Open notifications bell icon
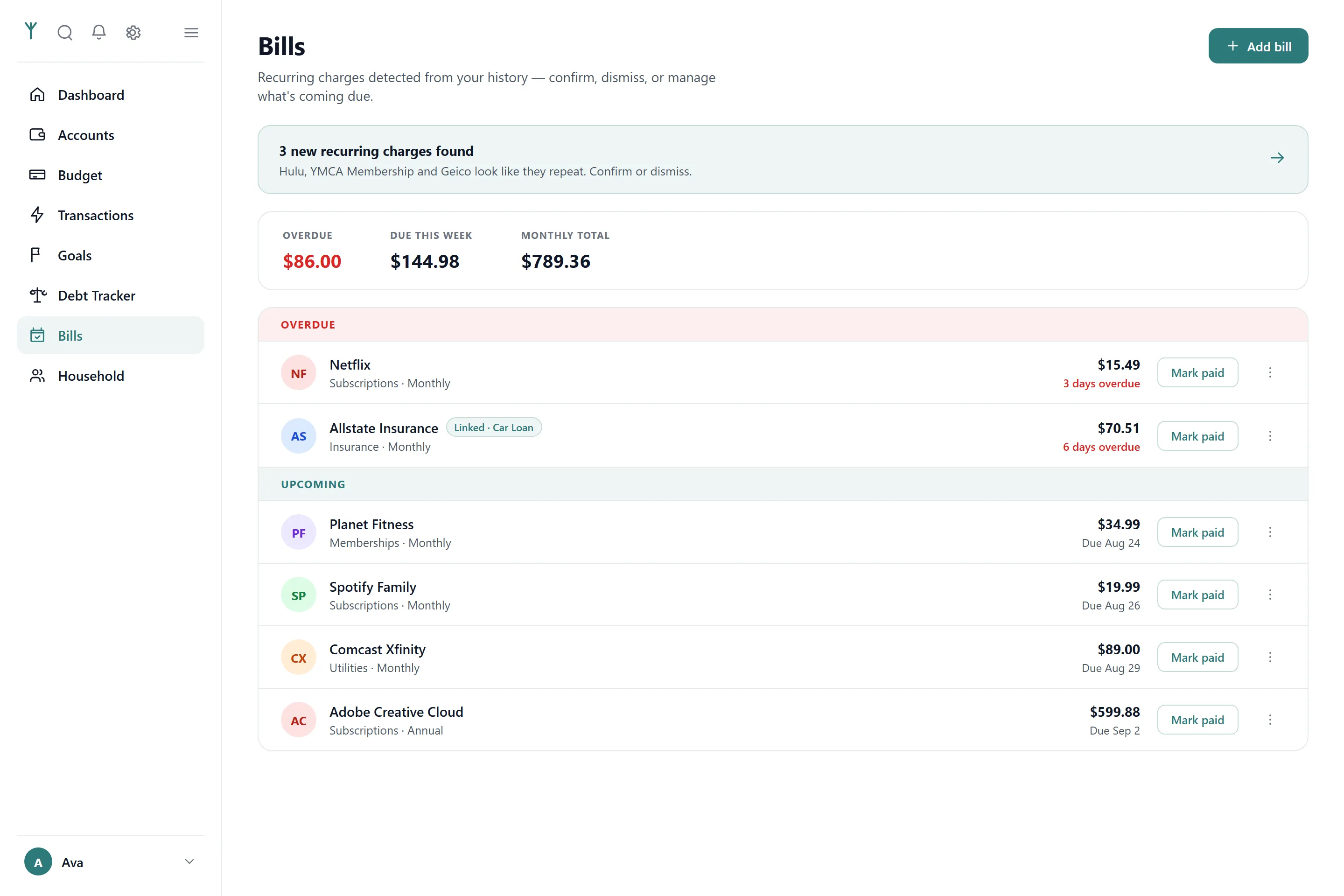The image size is (1344, 896). point(99,32)
